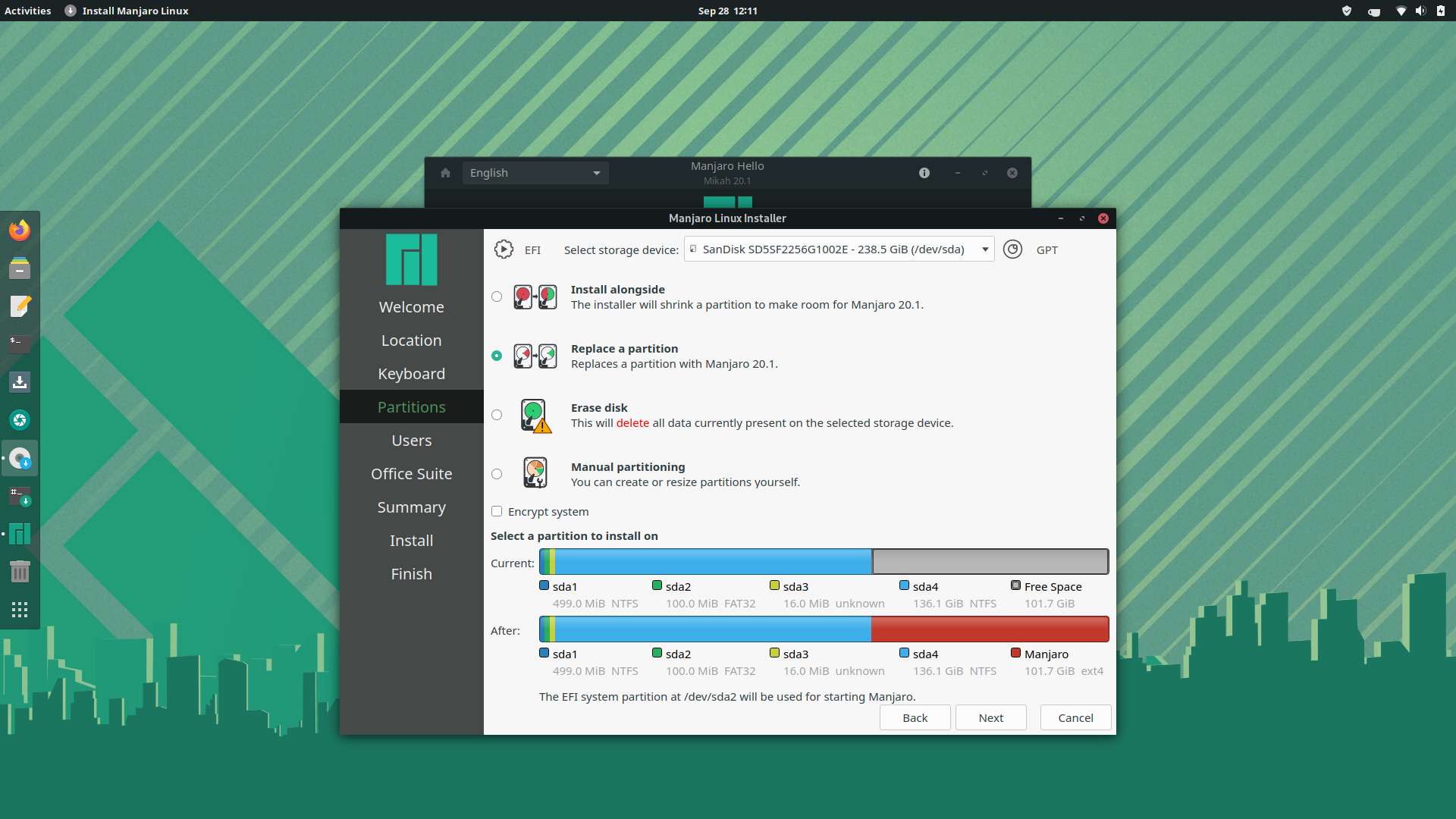1456x819 pixels.
Task: Click the Install alongside heading text
Action: (x=617, y=290)
